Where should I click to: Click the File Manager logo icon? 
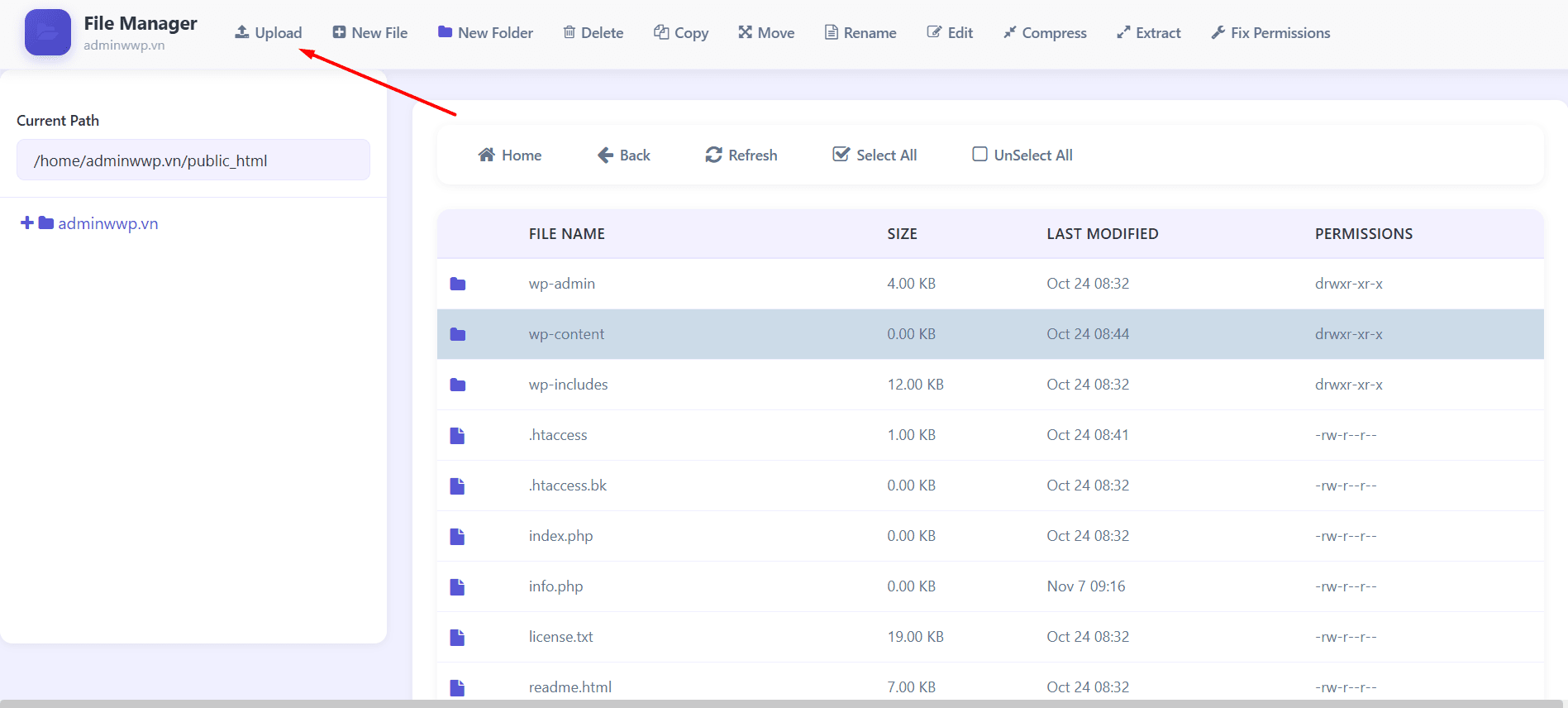pos(48,32)
